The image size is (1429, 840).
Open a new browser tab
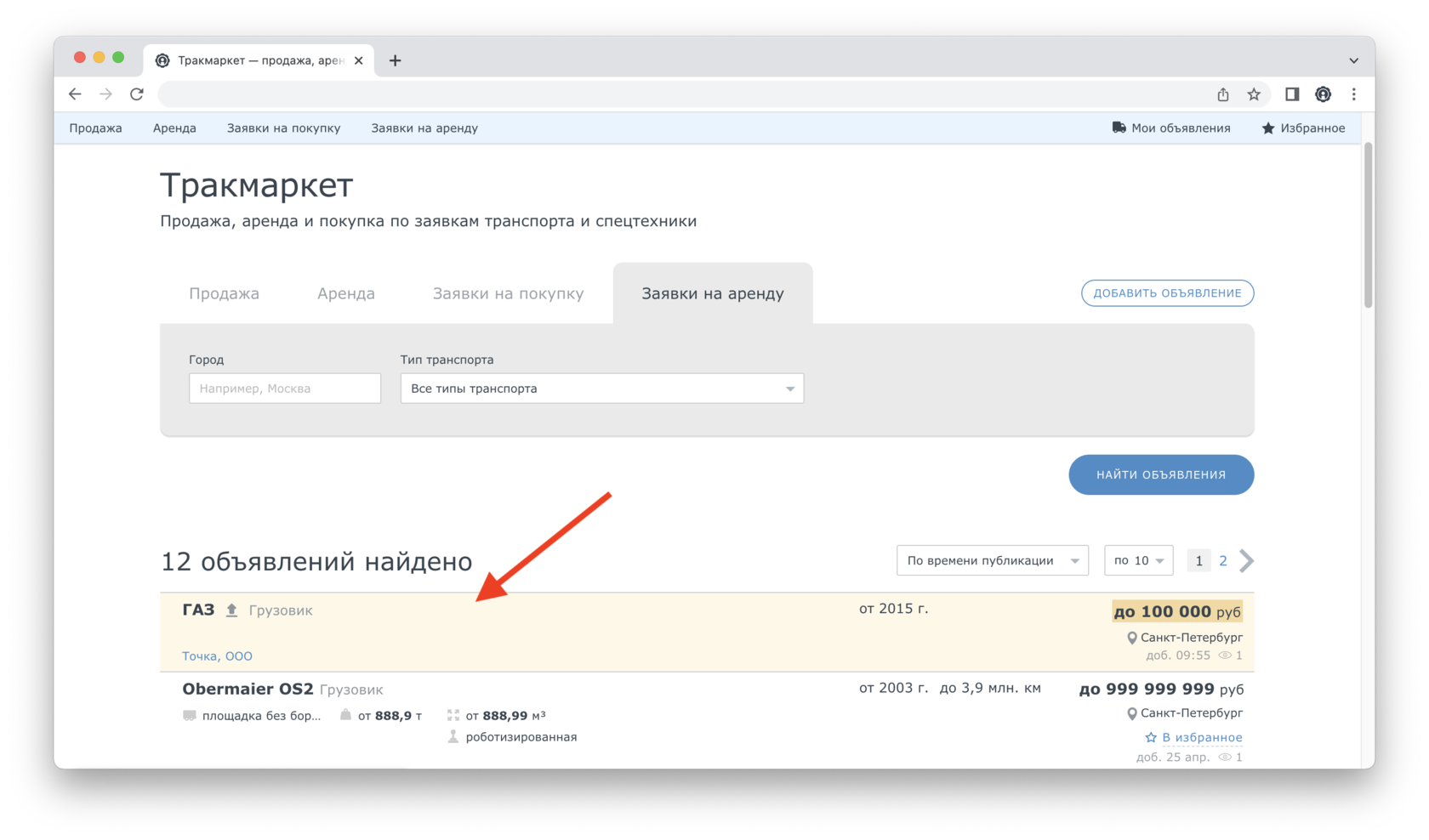pos(395,60)
